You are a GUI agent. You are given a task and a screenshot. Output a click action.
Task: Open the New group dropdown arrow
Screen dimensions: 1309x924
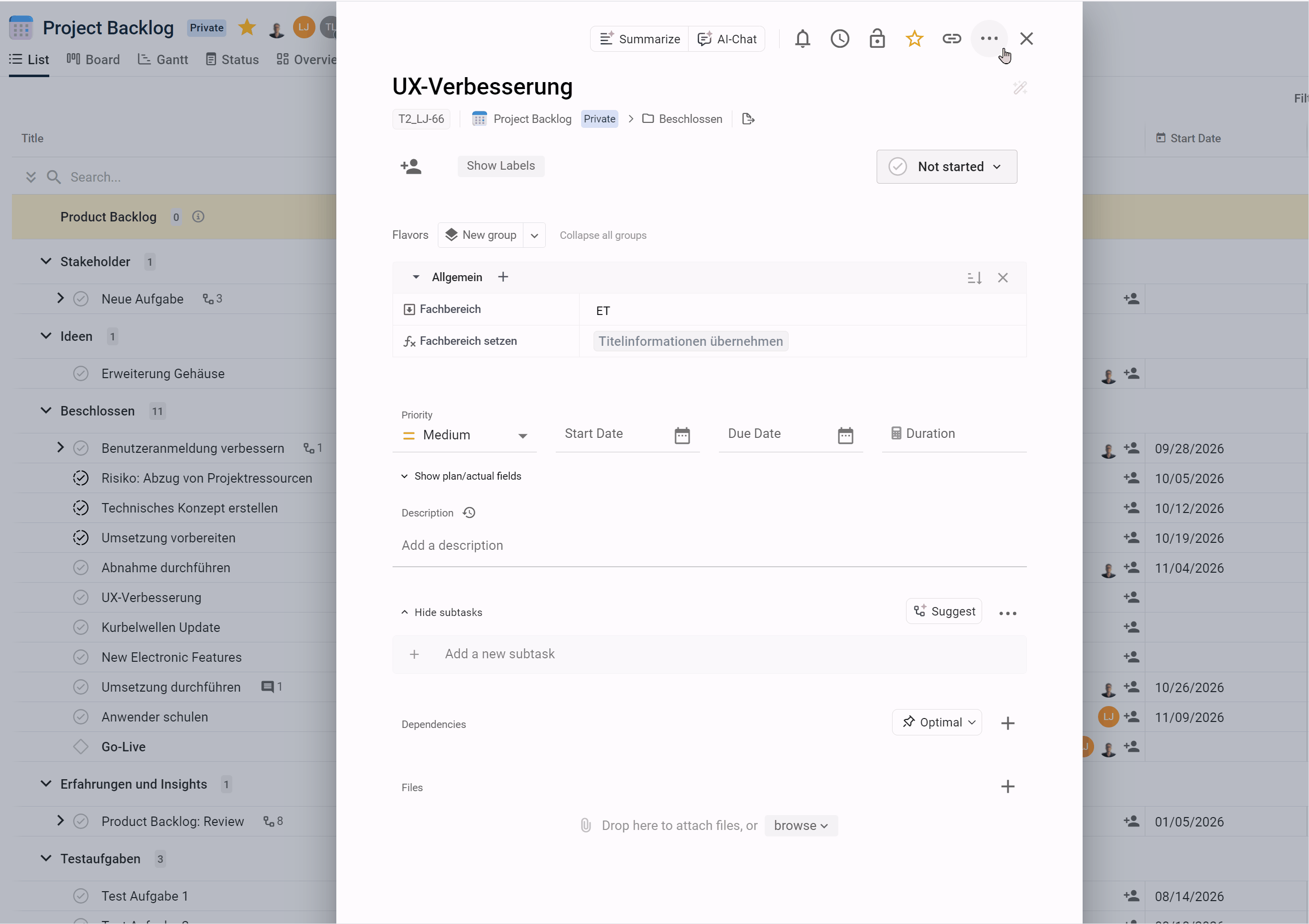click(x=534, y=235)
